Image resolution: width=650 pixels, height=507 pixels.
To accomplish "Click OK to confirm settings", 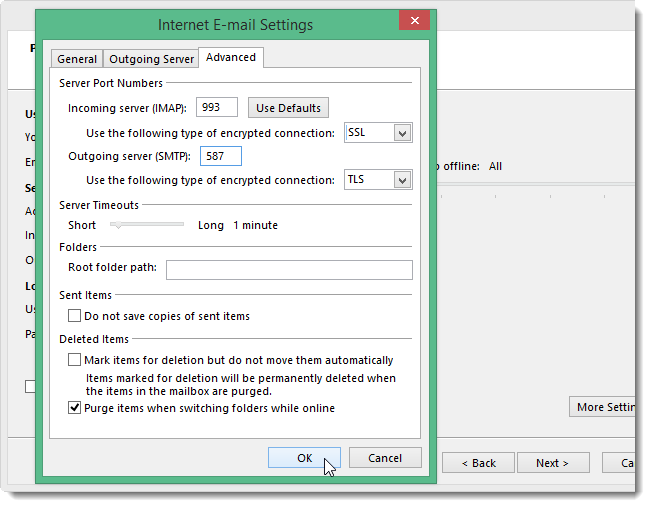I will click(x=304, y=458).
